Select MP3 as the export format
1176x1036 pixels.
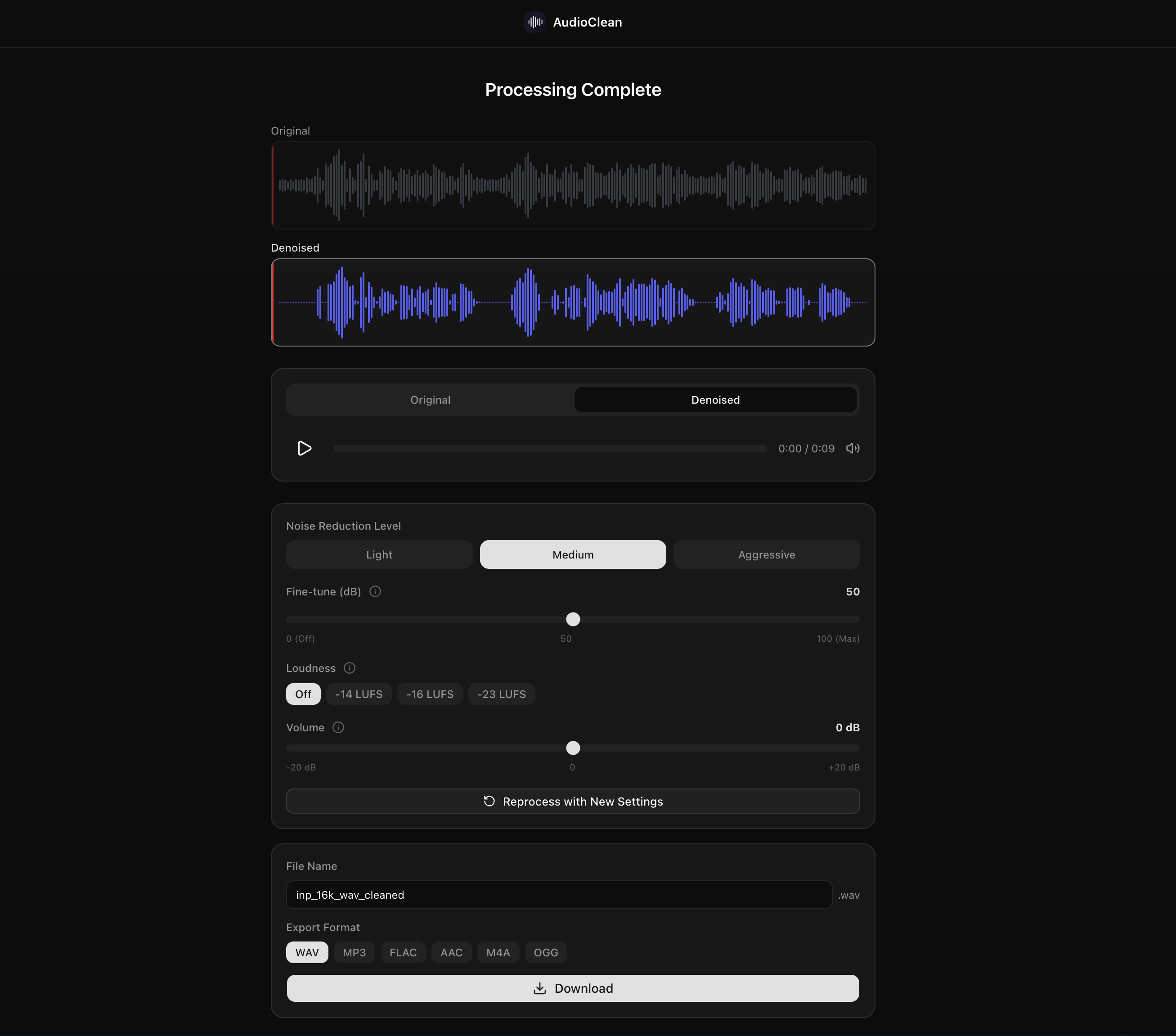tap(354, 952)
